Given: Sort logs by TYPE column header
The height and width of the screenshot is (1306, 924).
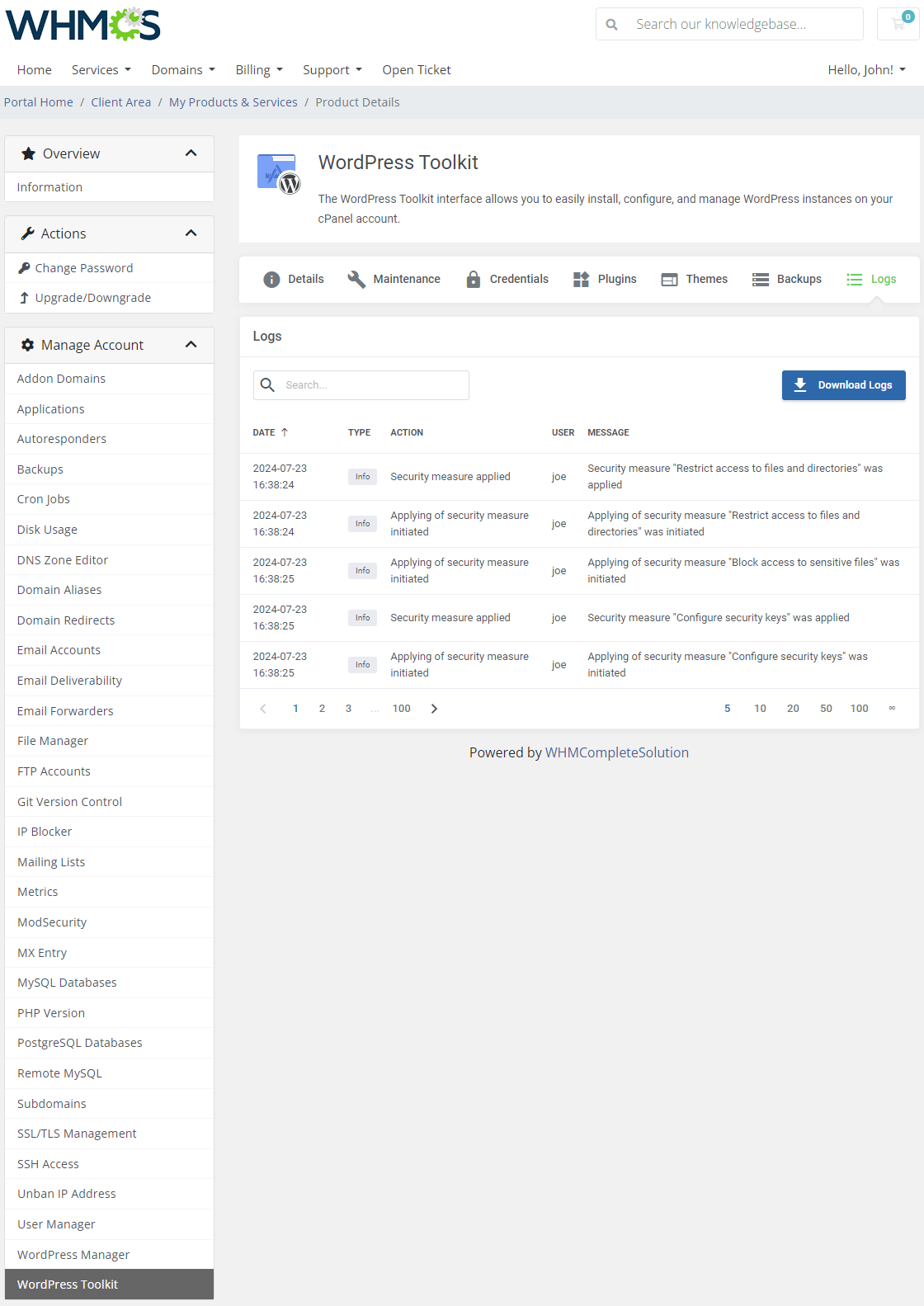Looking at the screenshot, I should point(359,432).
